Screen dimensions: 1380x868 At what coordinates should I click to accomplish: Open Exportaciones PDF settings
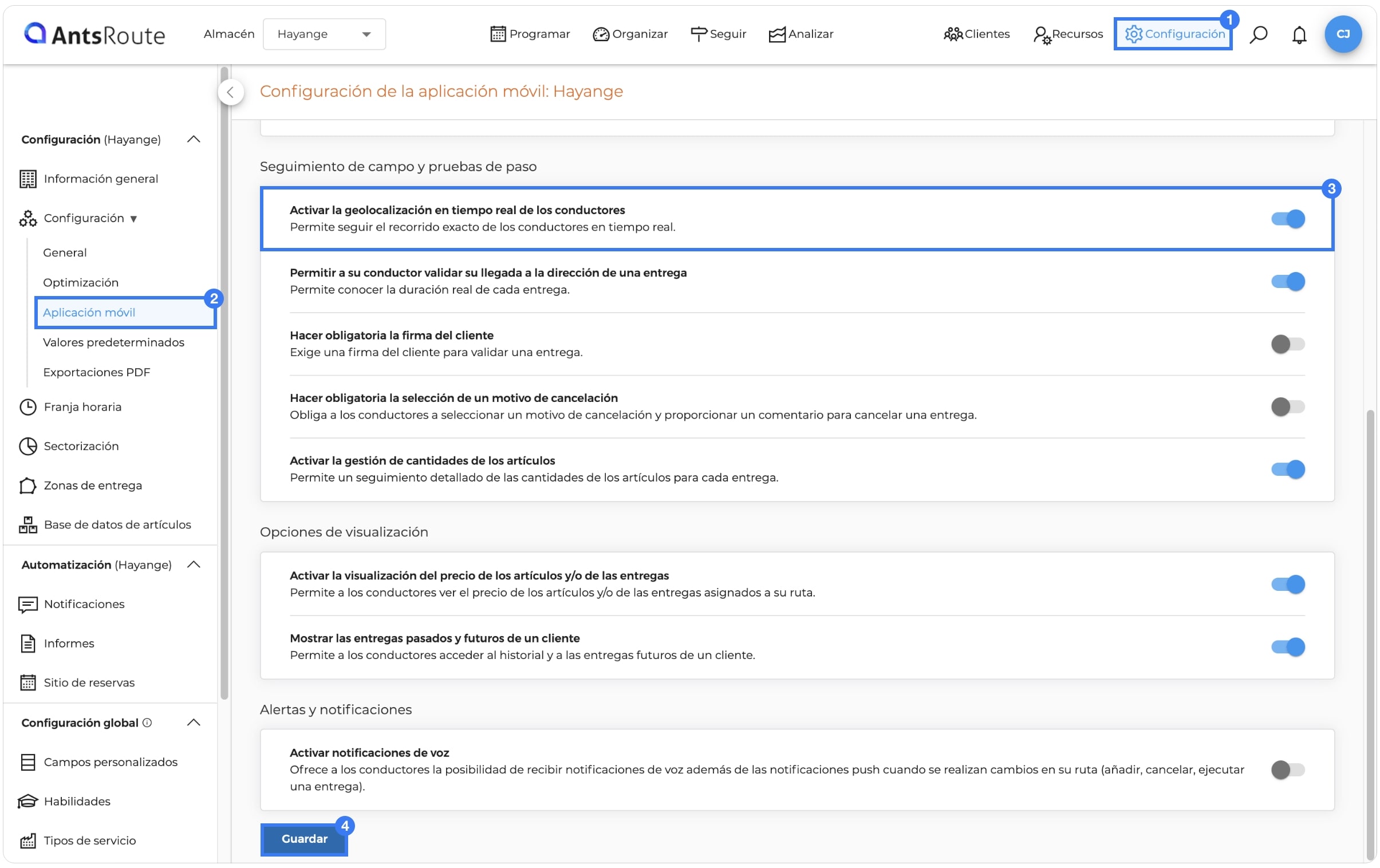[x=96, y=372]
